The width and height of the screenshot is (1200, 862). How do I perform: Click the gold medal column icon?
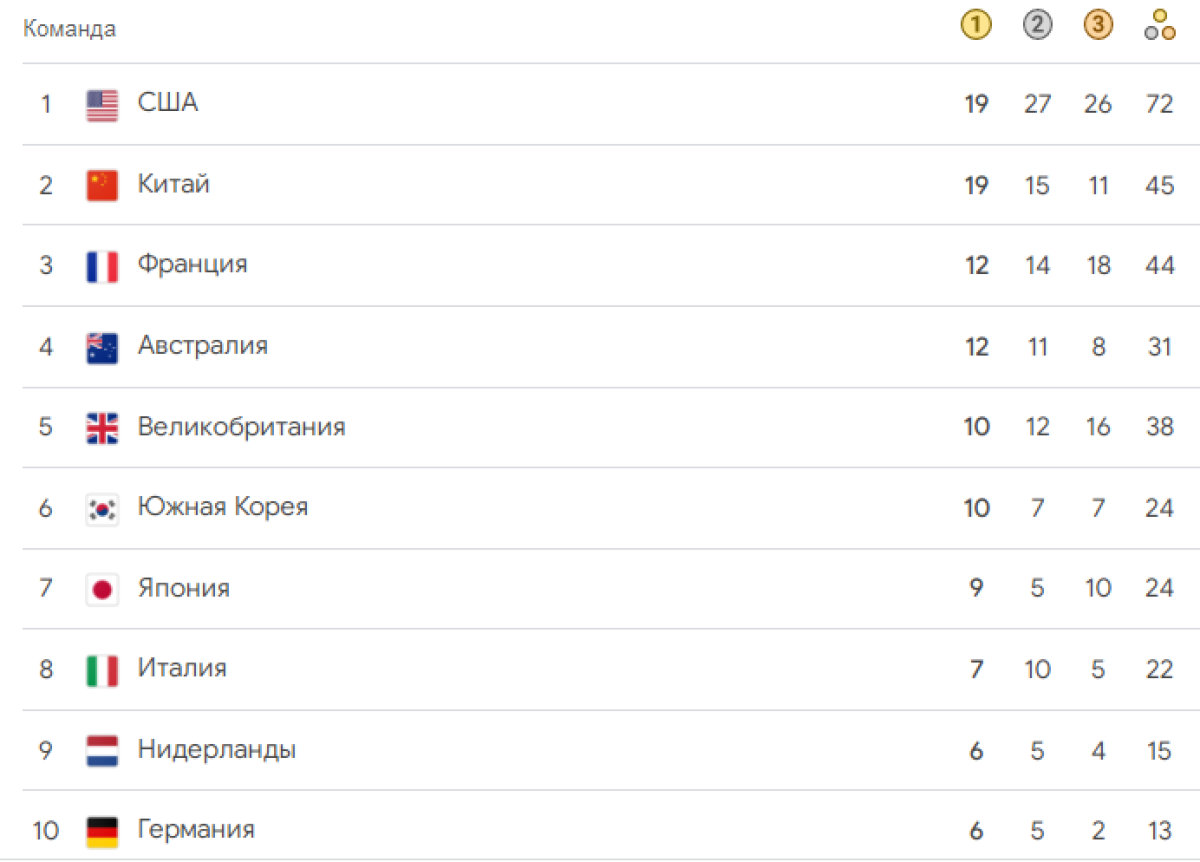tap(976, 26)
